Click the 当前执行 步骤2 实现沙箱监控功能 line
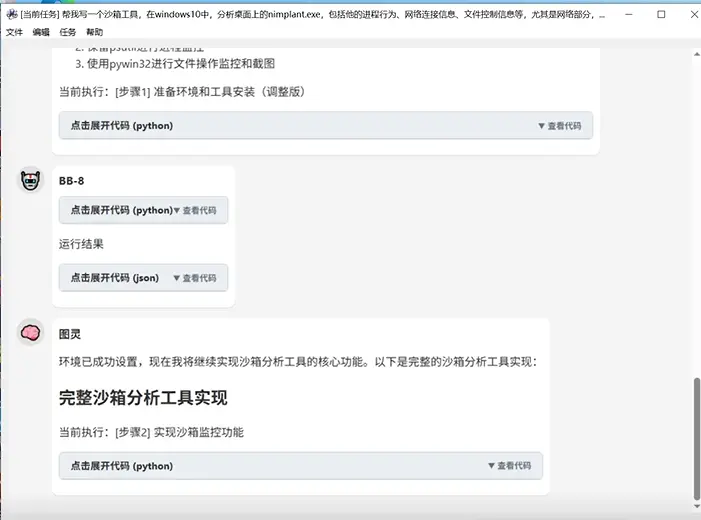This screenshot has height=520, width=701. pos(152,432)
